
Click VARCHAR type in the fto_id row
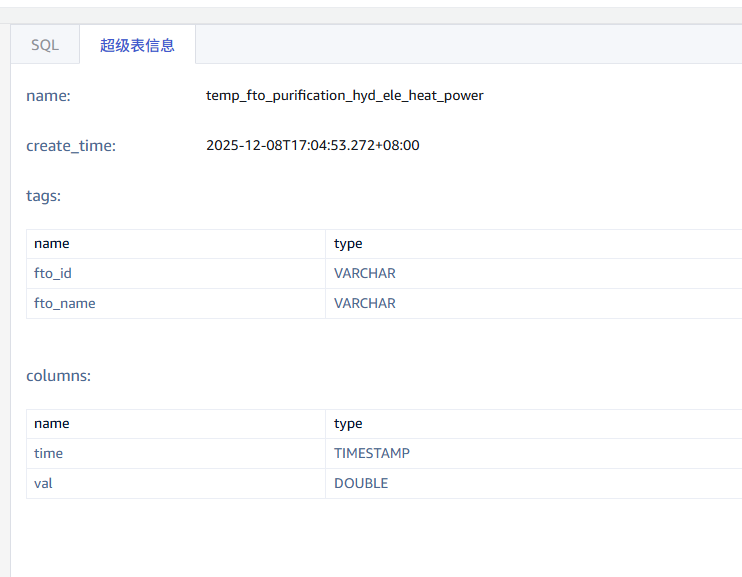tap(365, 273)
